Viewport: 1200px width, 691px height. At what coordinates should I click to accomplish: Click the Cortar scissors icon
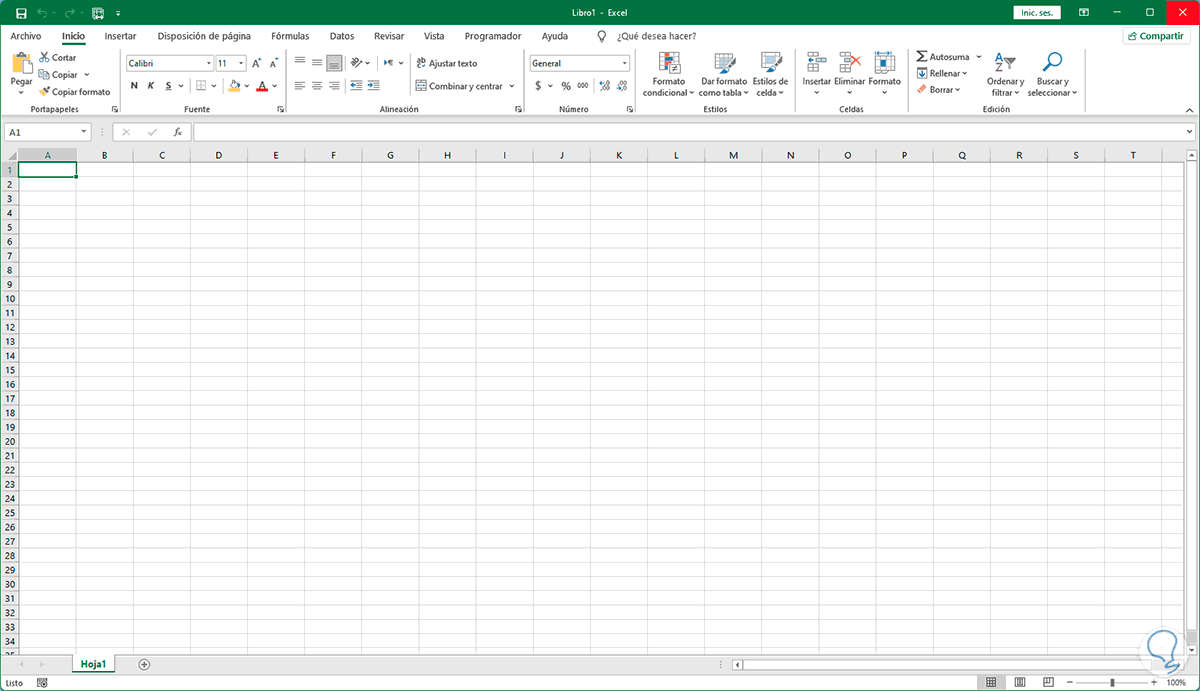(44, 58)
